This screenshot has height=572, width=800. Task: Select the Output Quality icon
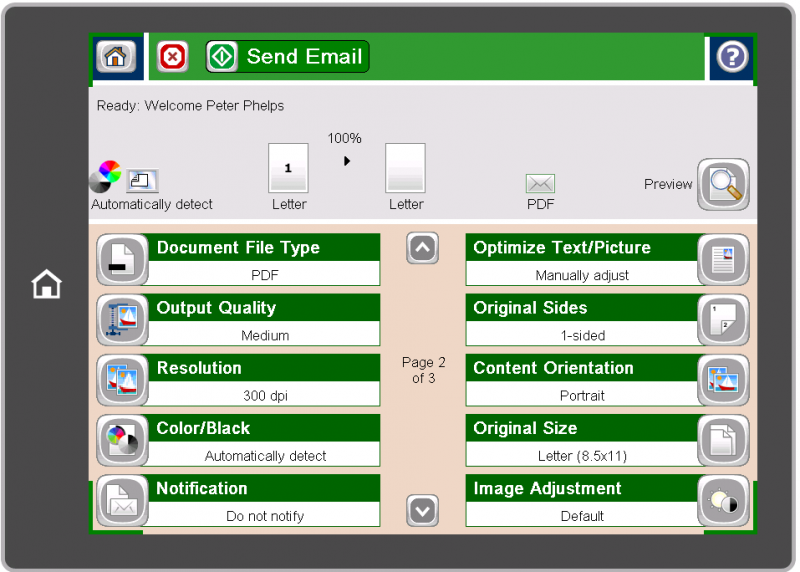point(122,320)
